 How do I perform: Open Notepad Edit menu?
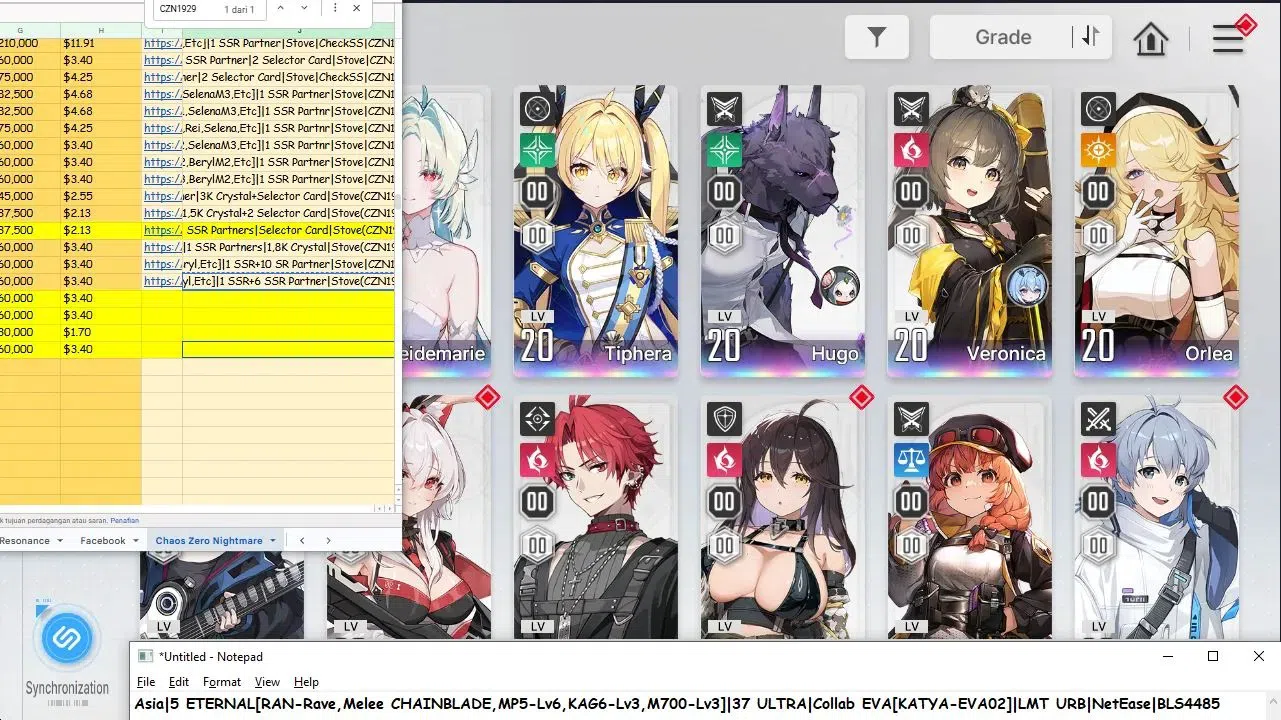178,682
